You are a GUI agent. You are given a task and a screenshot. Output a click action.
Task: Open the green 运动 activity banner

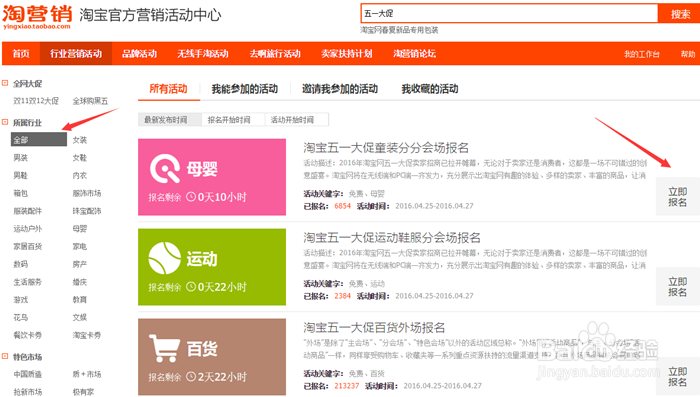[212, 267]
